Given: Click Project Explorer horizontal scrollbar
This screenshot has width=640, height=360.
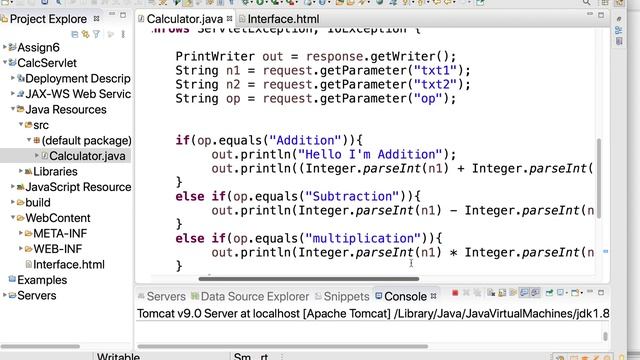Looking at the screenshot, I should coord(40,347).
